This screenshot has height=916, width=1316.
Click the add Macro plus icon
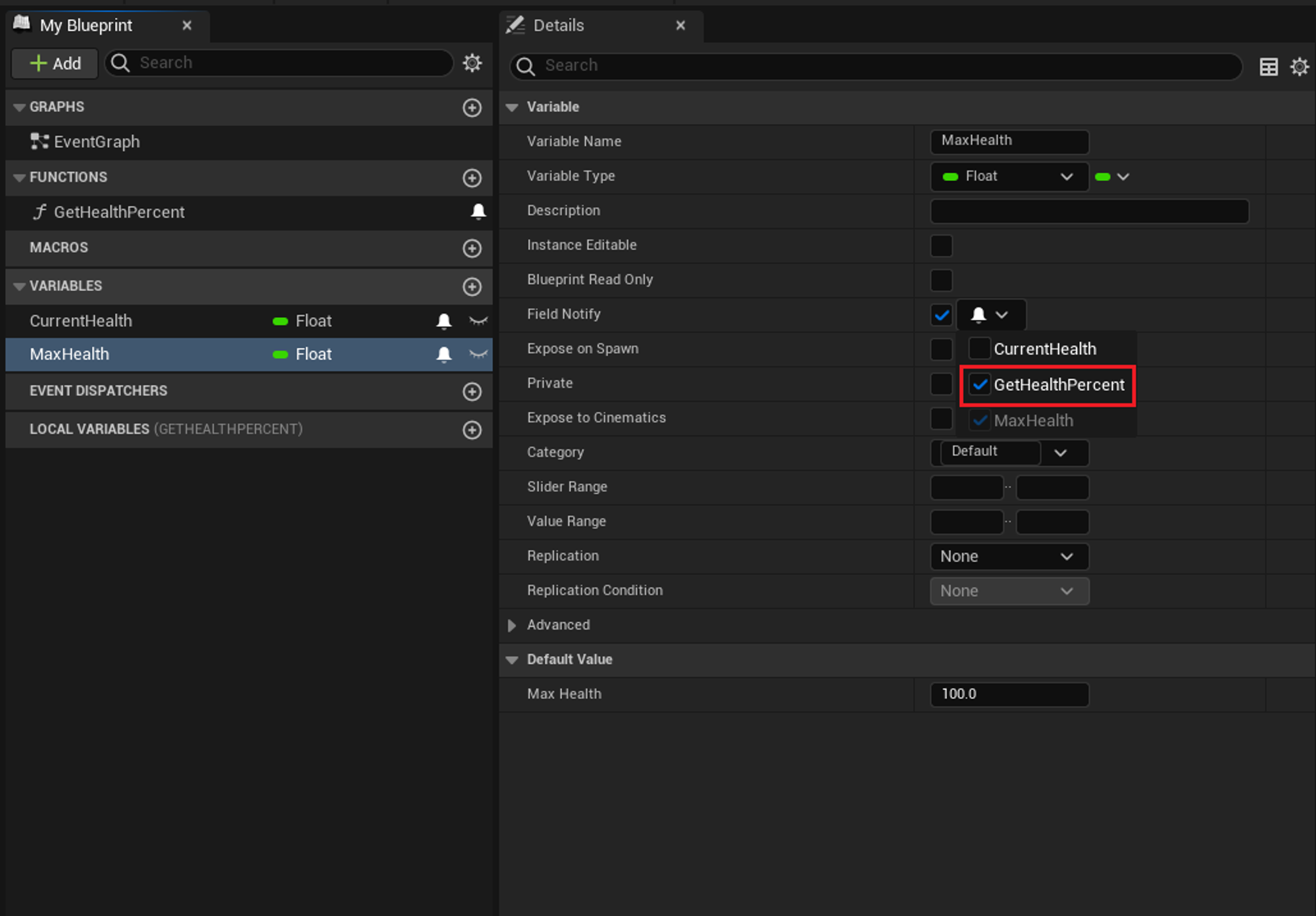[x=472, y=248]
